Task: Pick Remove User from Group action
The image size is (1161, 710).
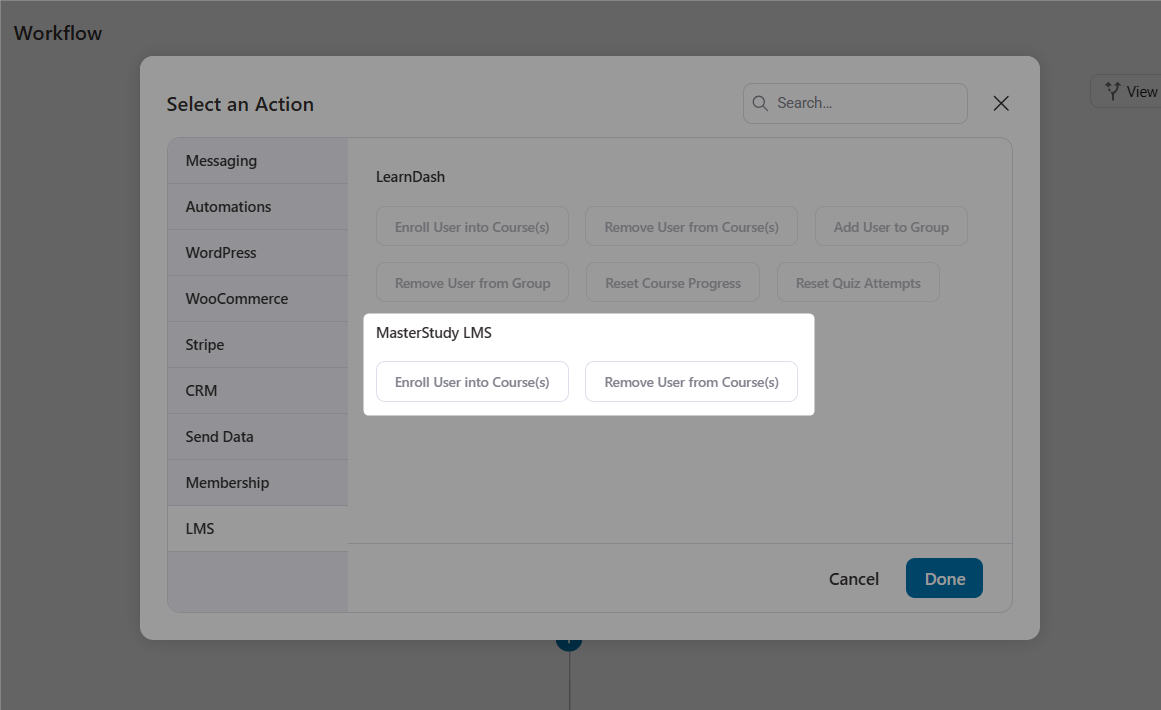Action: (x=472, y=282)
